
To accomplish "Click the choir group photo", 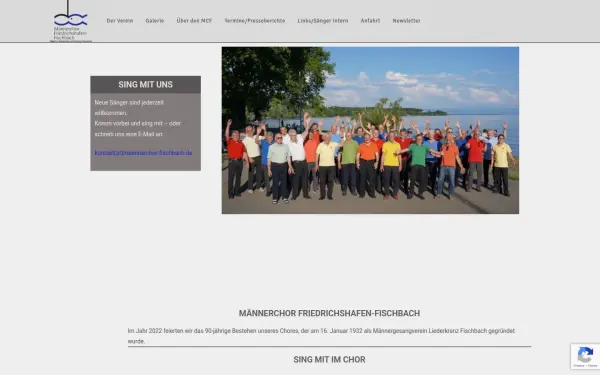I will point(370,130).
